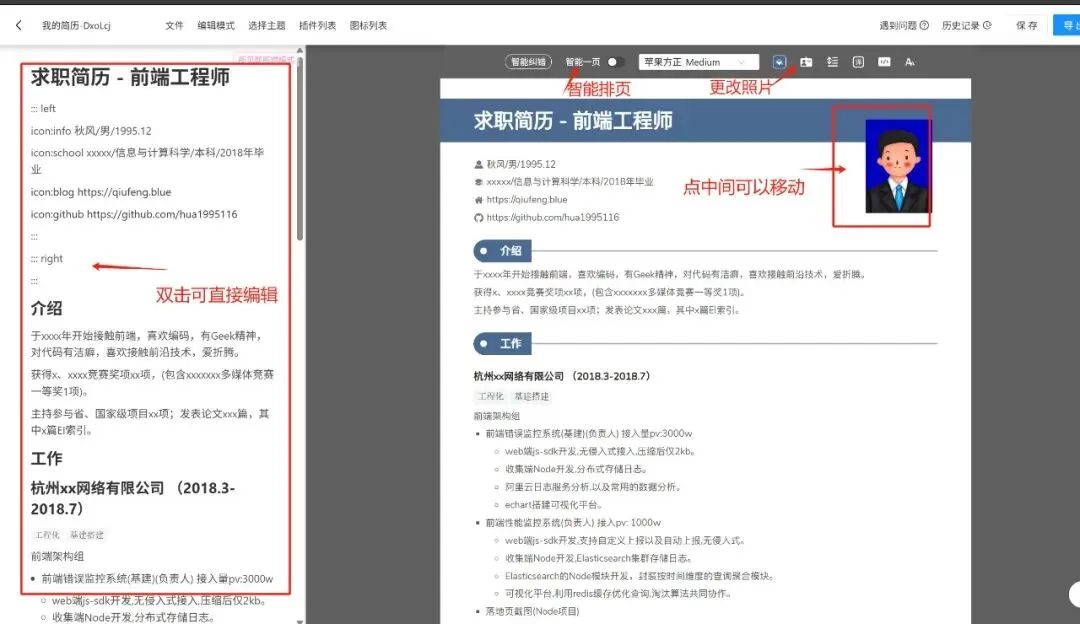1080x624 pixels.
Task: Open the github.com/hua1995116 link in the preview
Action: point(552,218)
